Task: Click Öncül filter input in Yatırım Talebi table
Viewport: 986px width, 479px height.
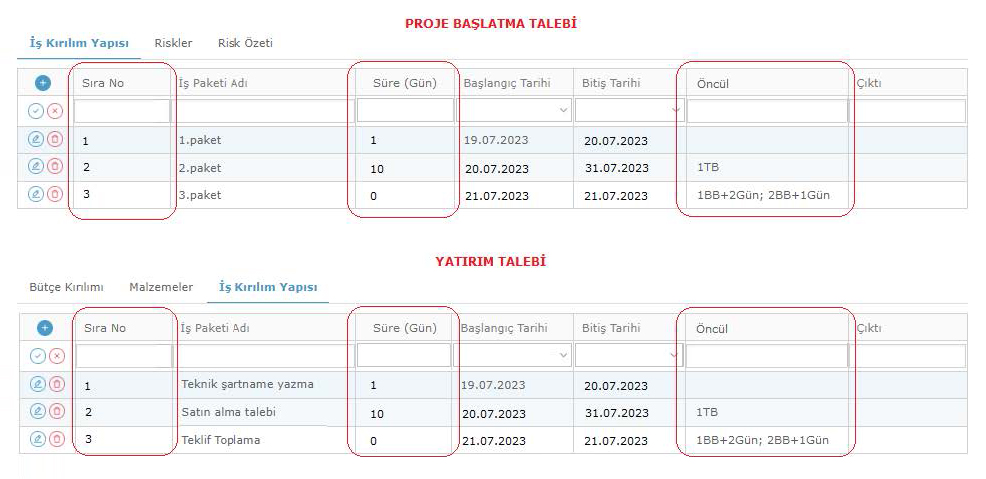Action: pyautogui.click(x=766, y=356)
